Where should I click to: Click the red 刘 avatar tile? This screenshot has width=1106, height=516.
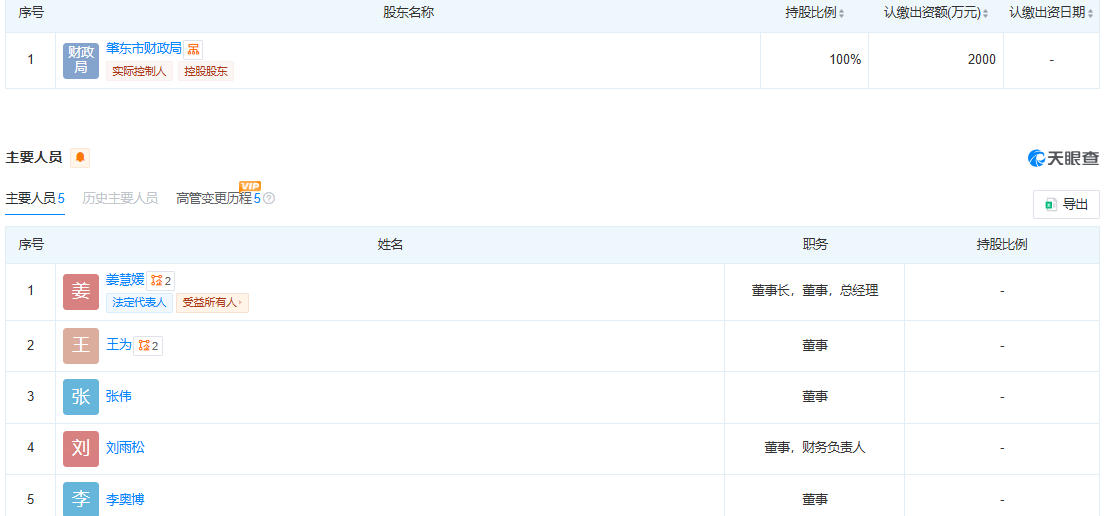coord(81,448)
